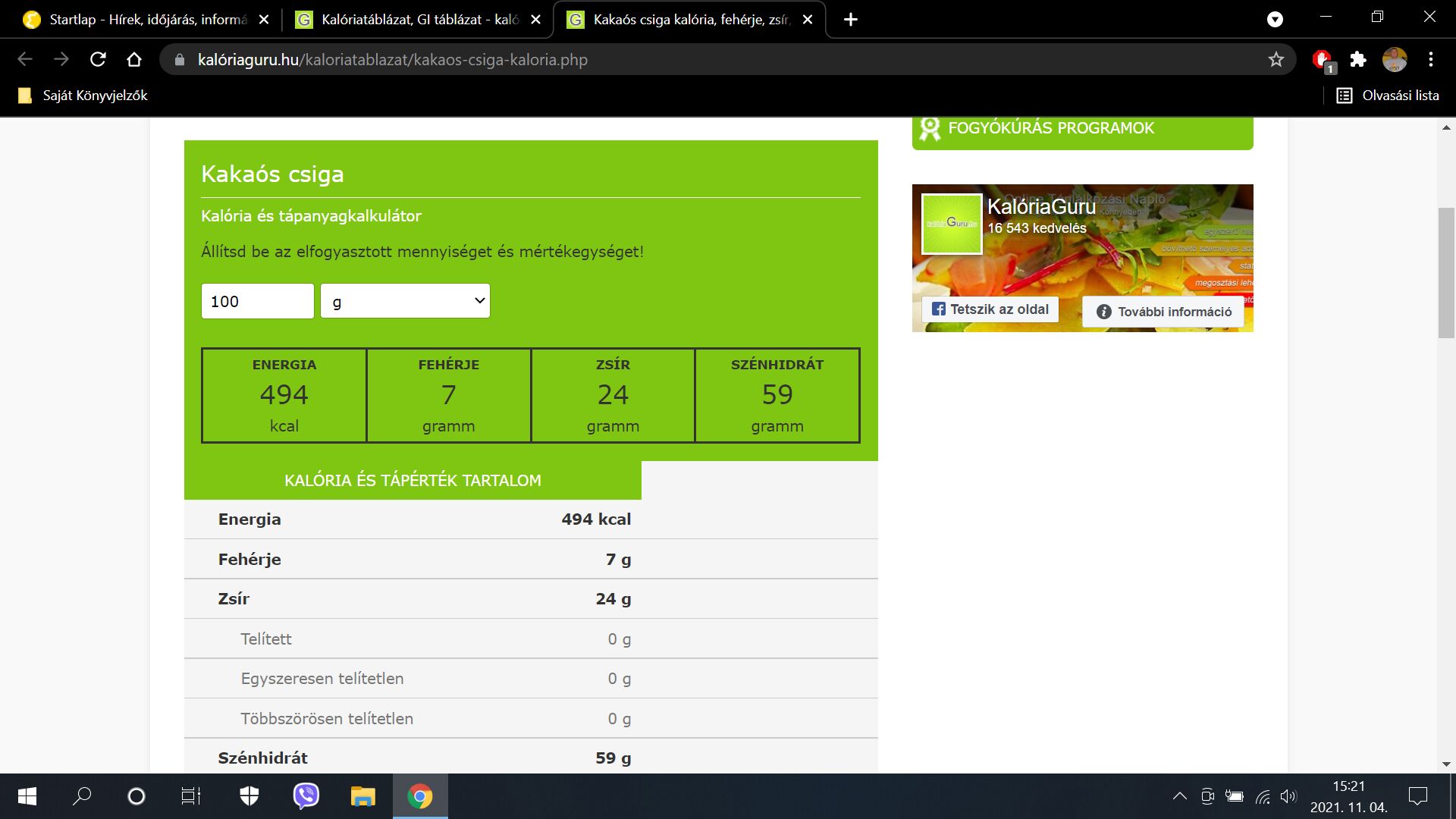Click the quantity input field showing 100

257,301
